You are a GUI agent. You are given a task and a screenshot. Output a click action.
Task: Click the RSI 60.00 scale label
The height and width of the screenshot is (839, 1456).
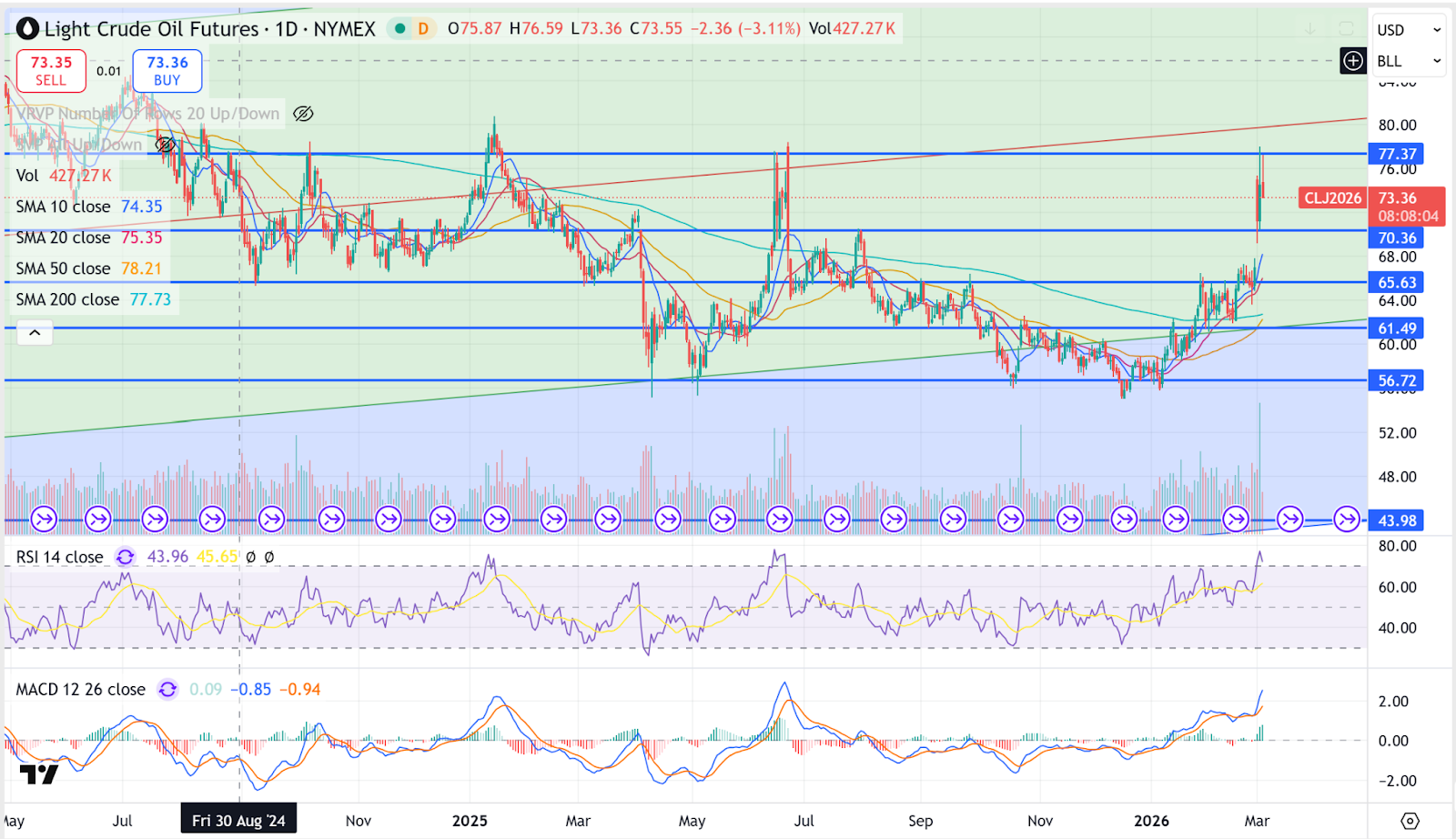click(1397, 588)
